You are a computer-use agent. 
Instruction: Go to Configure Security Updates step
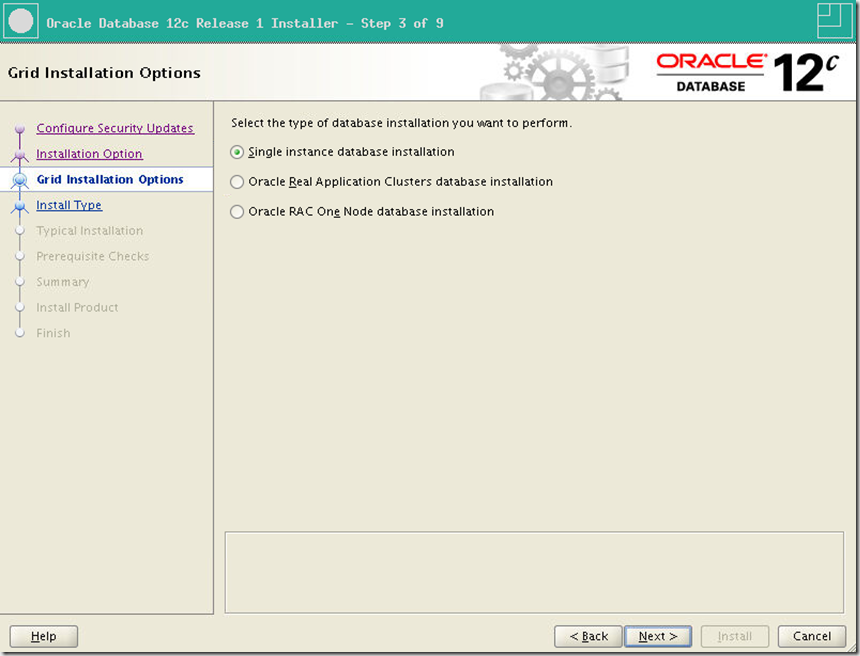coord(115,128)
